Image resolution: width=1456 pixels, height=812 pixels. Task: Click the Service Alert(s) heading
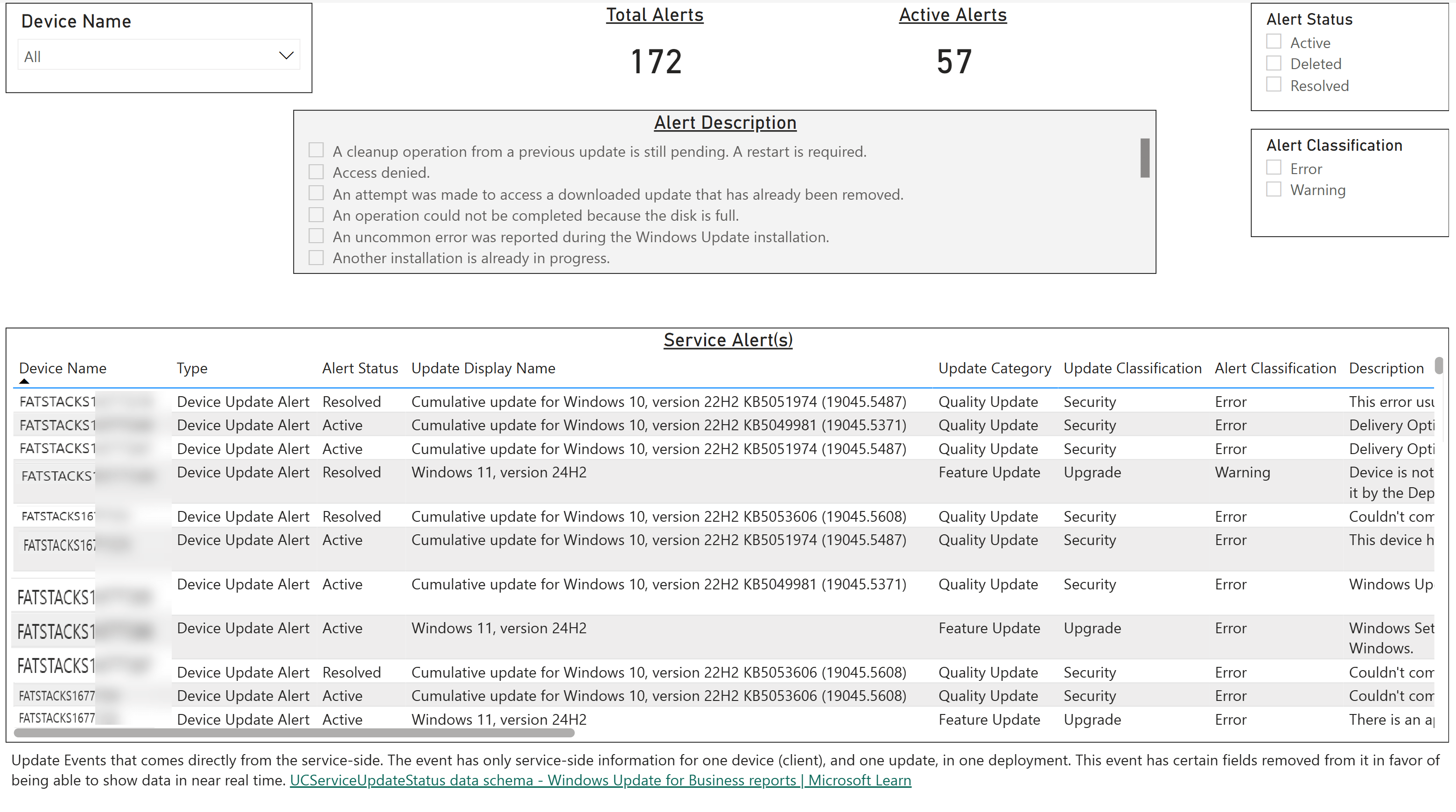point(728,340)
